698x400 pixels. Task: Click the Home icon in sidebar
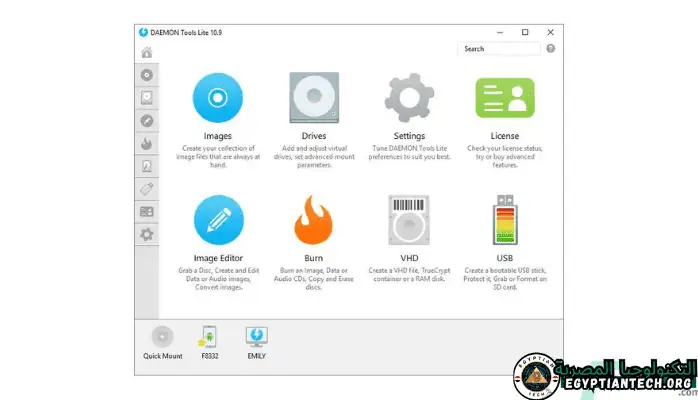[147, 52]
